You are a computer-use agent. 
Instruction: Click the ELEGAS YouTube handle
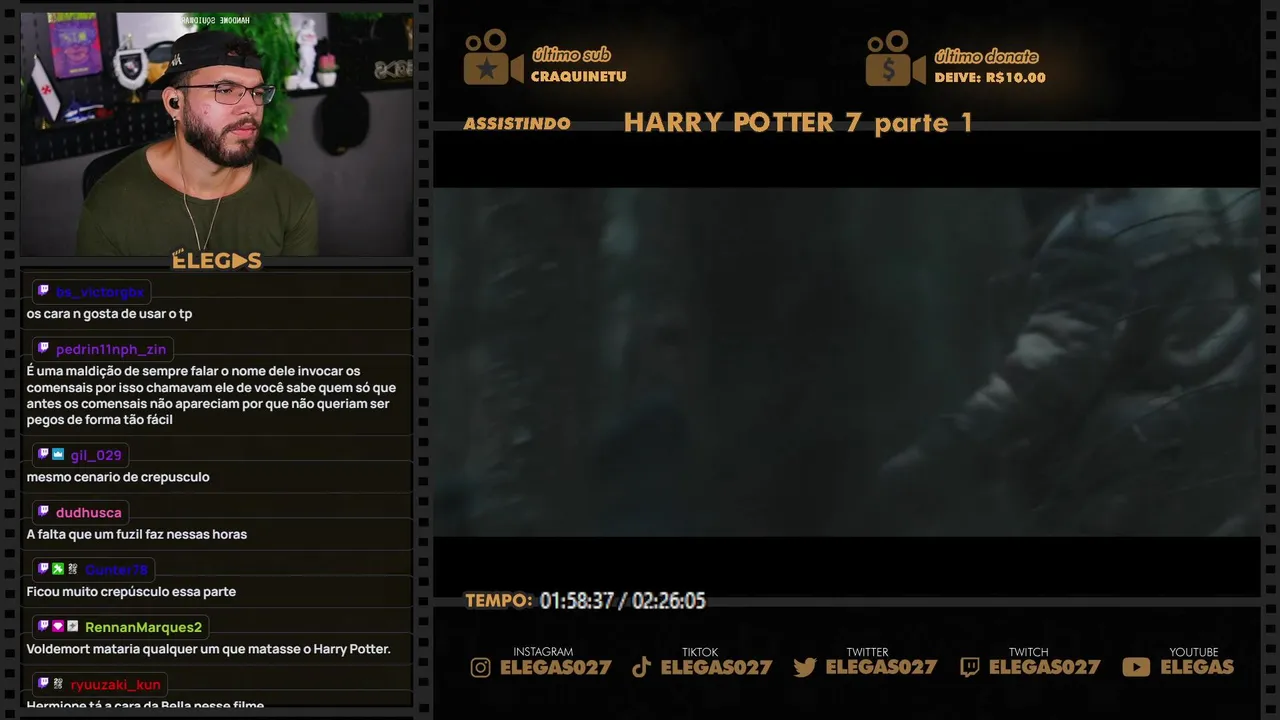pyautogui.click(x=1197, y=667)
